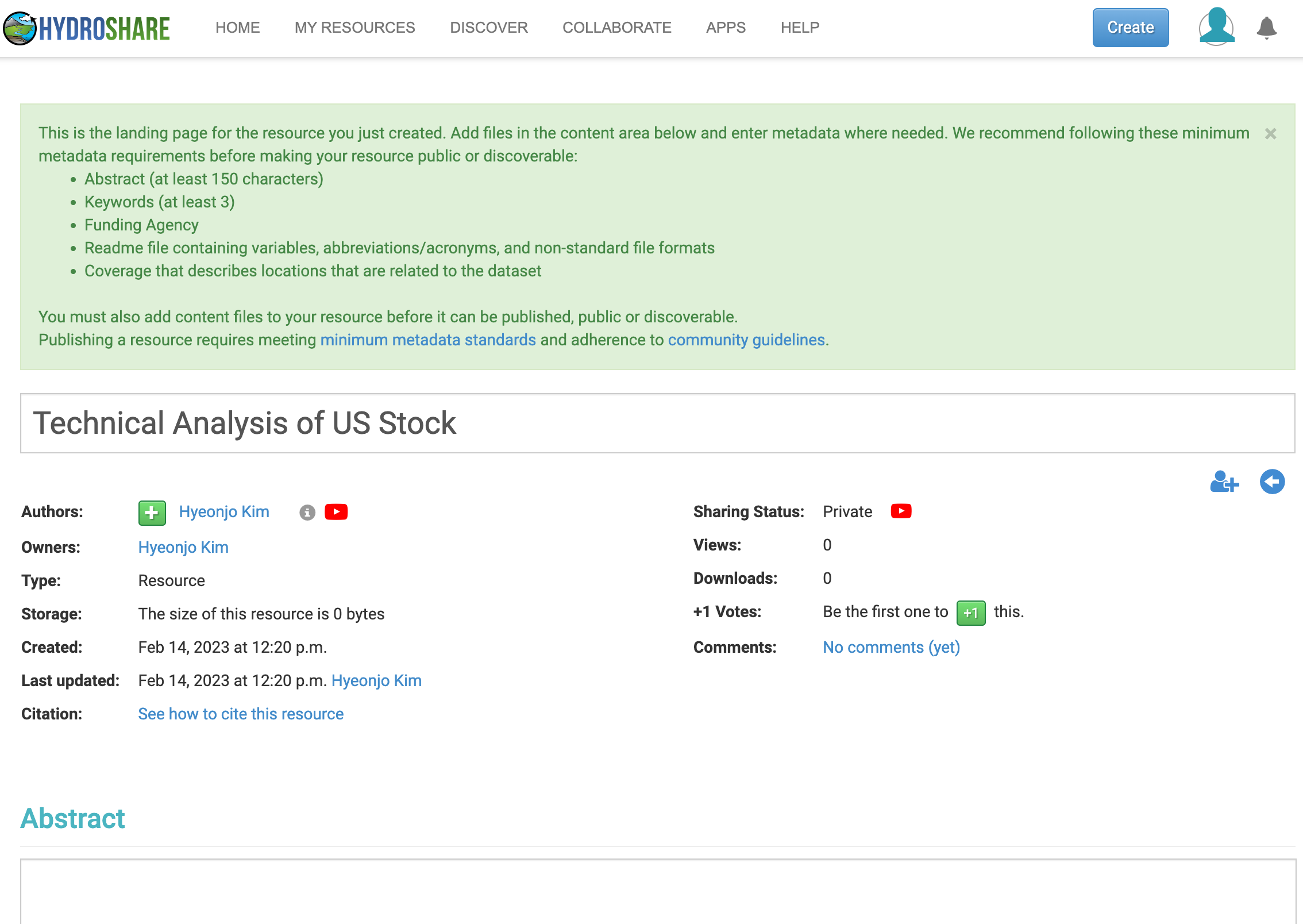Go to the Discover page
This screenshot has width=1303, height=924.
[488, 28]
